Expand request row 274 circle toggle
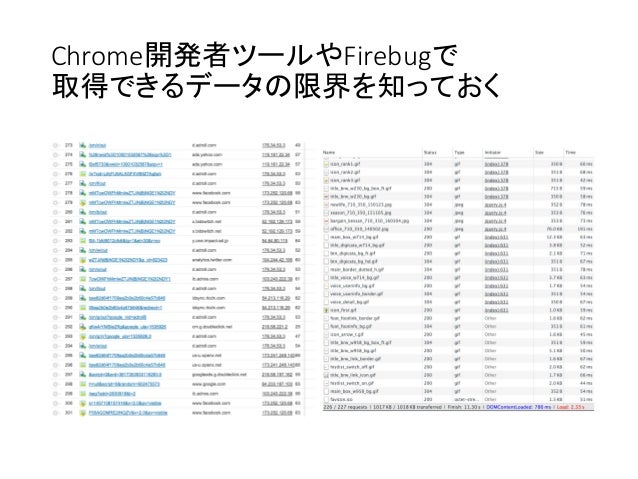Screen dimensions: 638x479 (56, 155)
